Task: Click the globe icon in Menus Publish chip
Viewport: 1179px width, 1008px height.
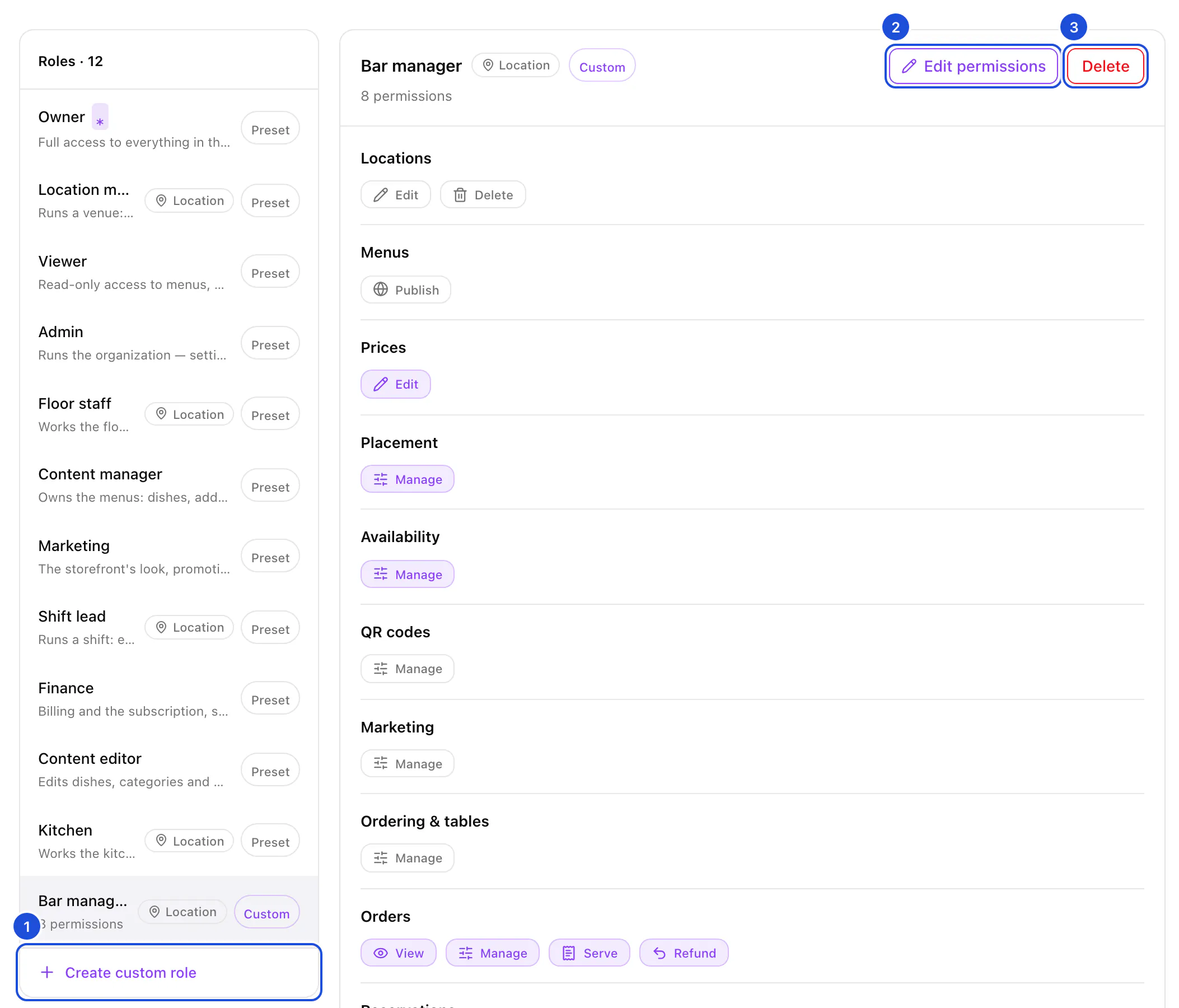Action: click(381, 290)
